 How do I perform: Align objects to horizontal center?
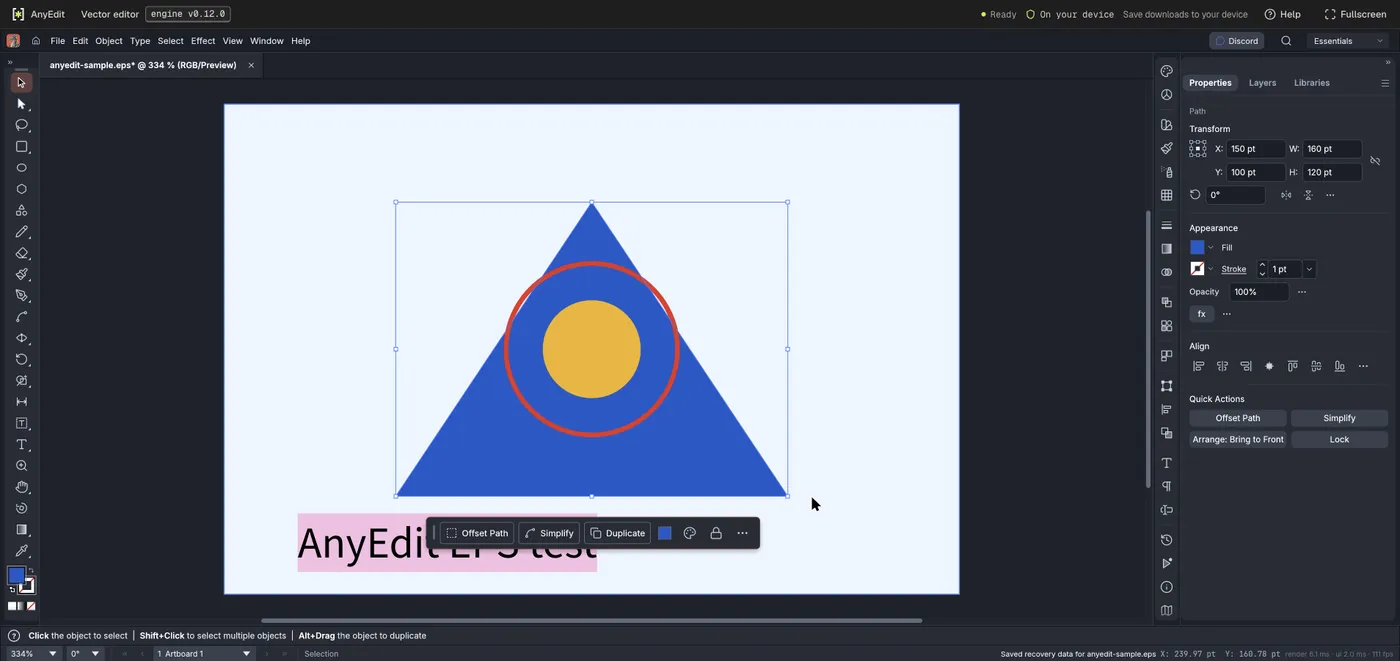pyautogui.click(x=1222, y=366)
